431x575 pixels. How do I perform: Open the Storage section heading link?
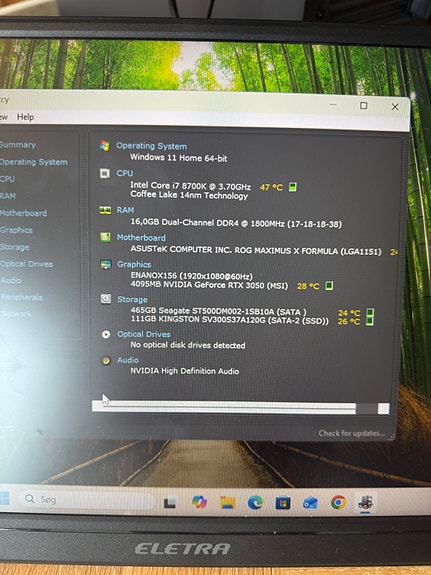pos(132,300)
